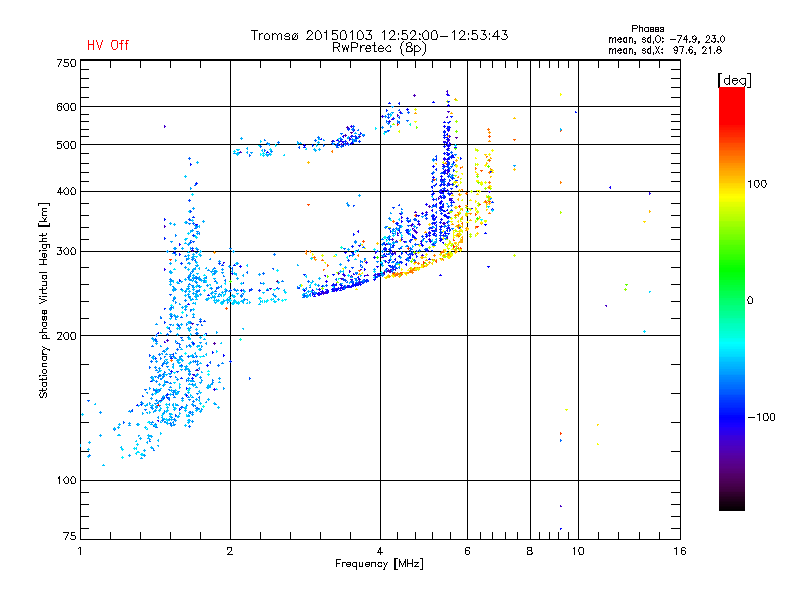Screen dimensions: 800x600
Task: Click the x-axis title 'Frequency [MHz]'
Action: pyautogui.click(x=379, y=564)
